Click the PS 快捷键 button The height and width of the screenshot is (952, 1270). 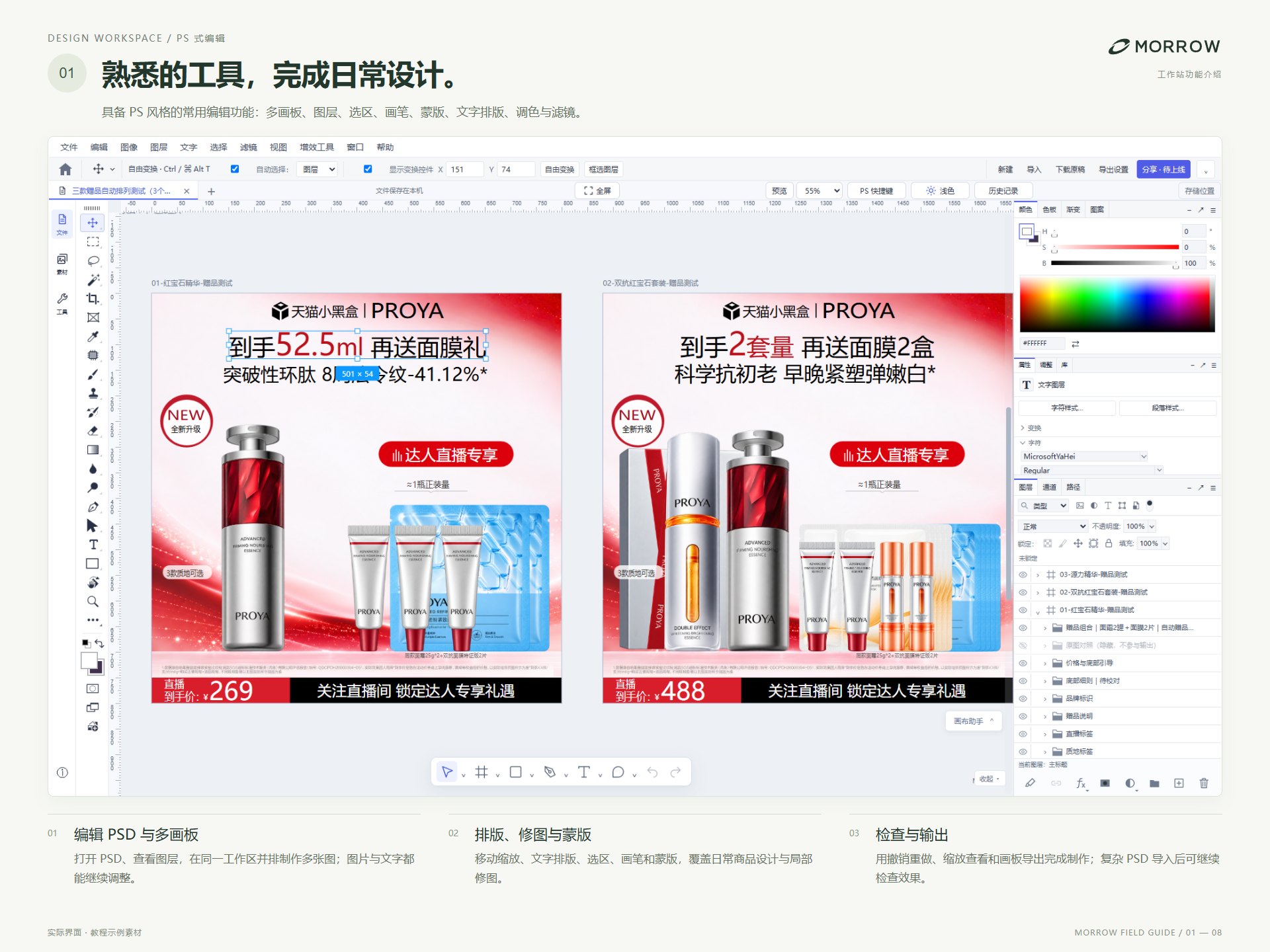coord(876,190)
